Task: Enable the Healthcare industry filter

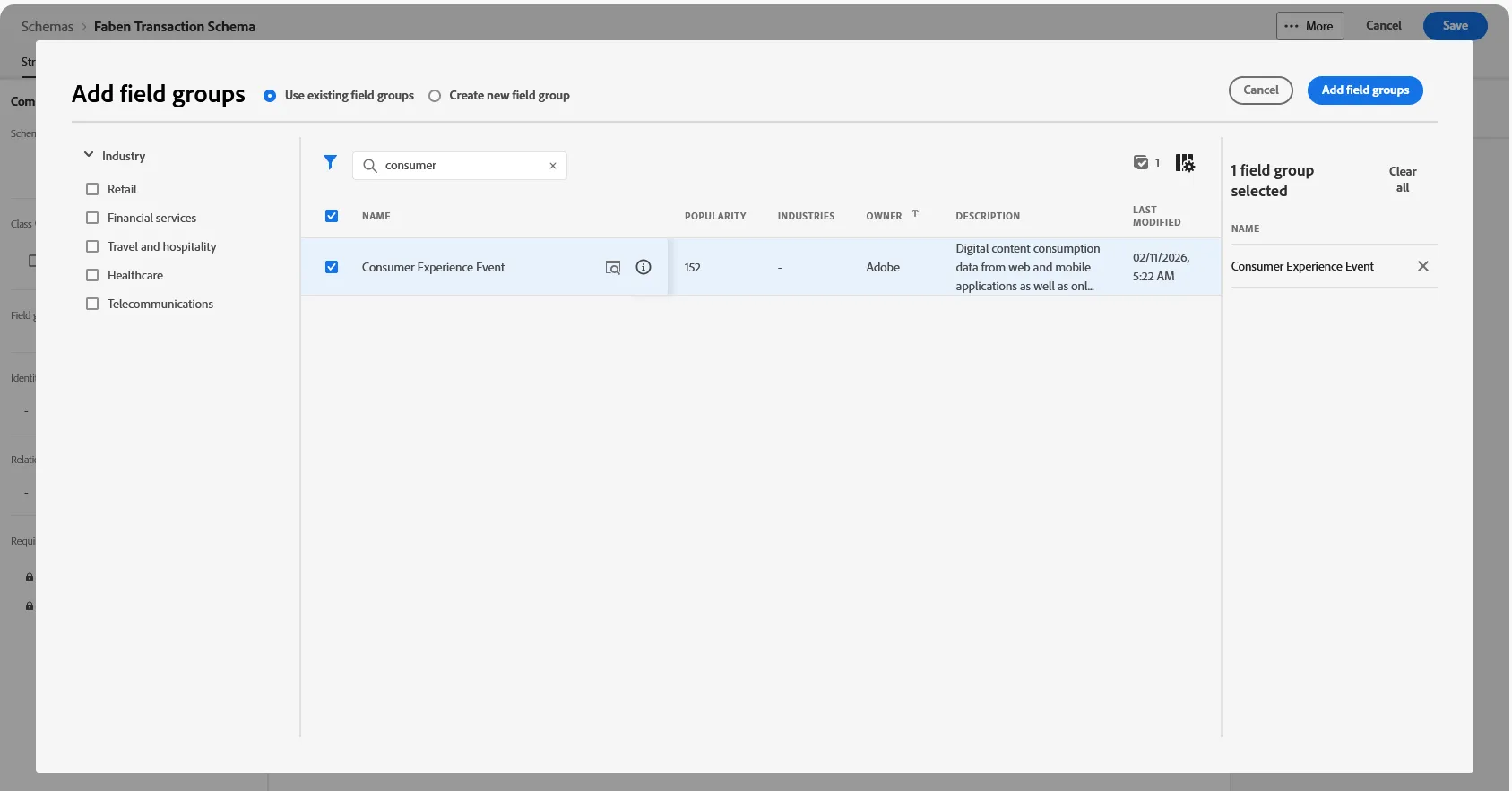Action: [x=92, y=275]
